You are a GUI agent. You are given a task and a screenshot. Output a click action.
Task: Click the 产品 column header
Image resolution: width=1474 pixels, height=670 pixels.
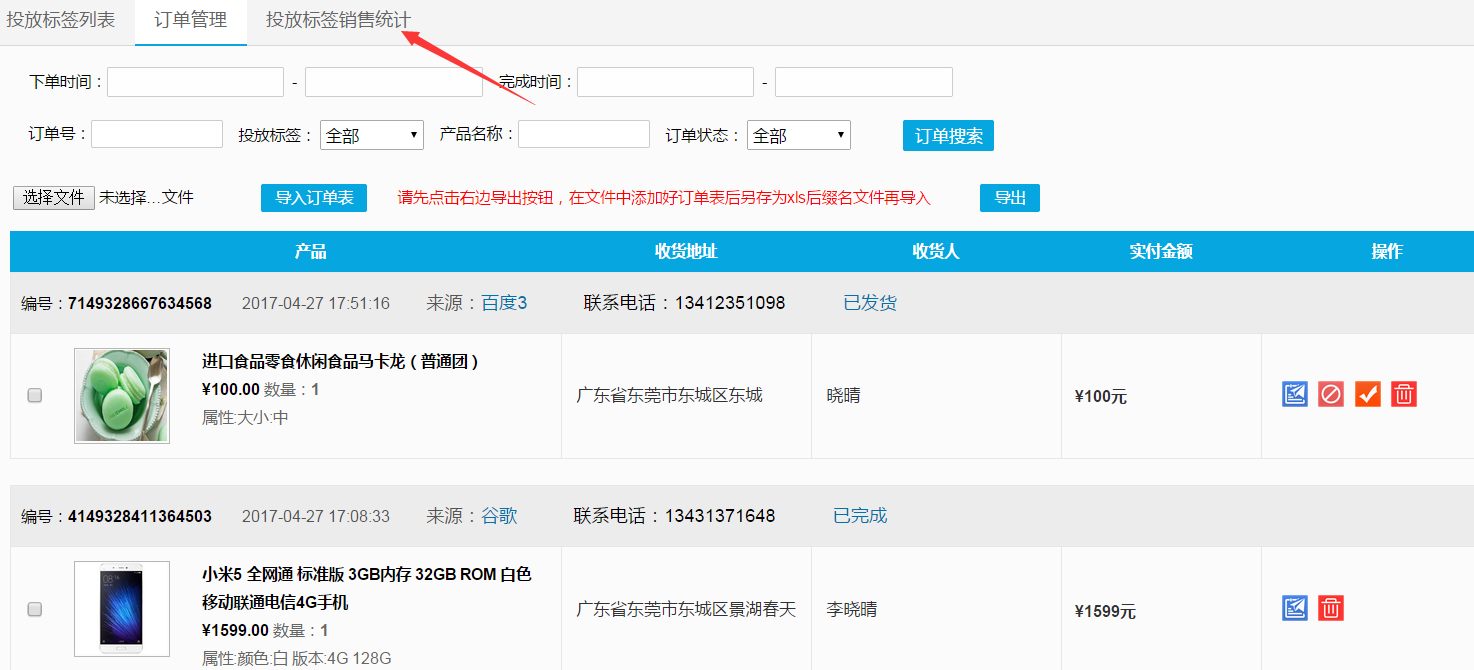[311, 252]
